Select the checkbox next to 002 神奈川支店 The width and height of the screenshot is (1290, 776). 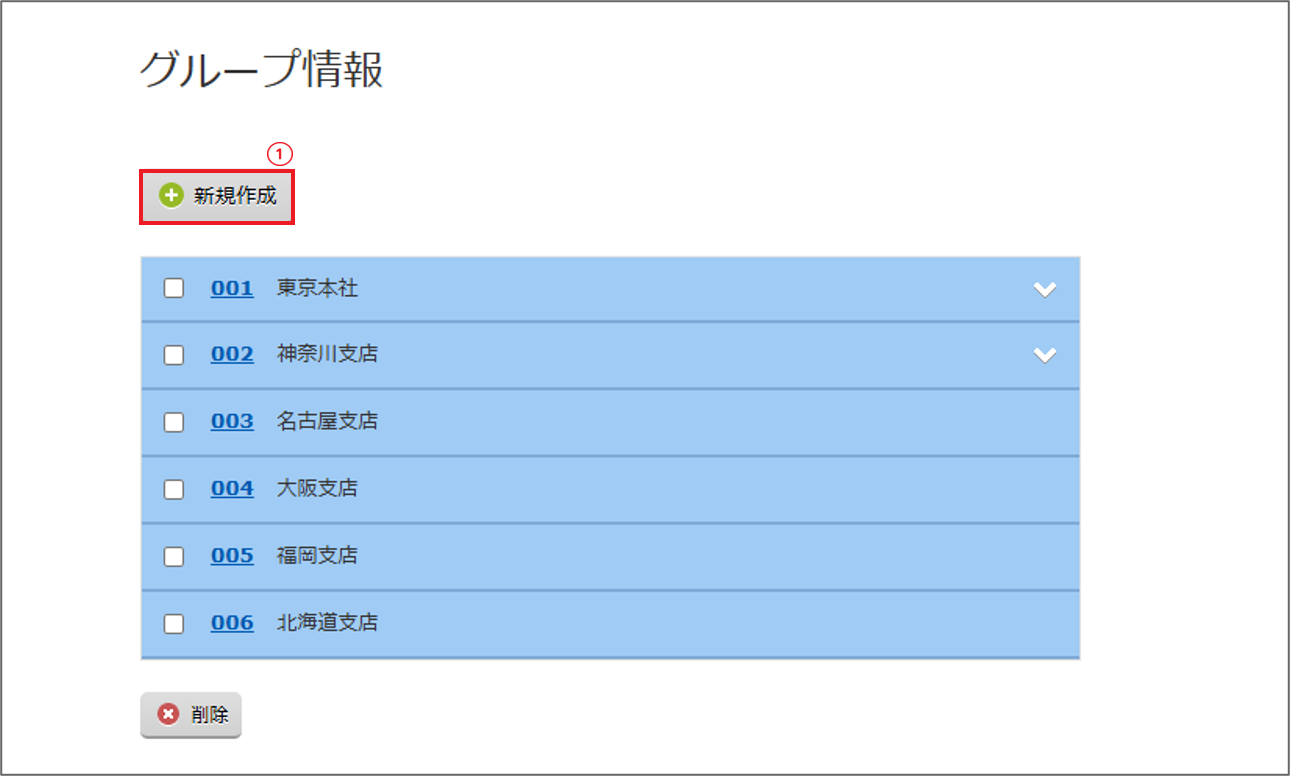[x=174, y=355]
